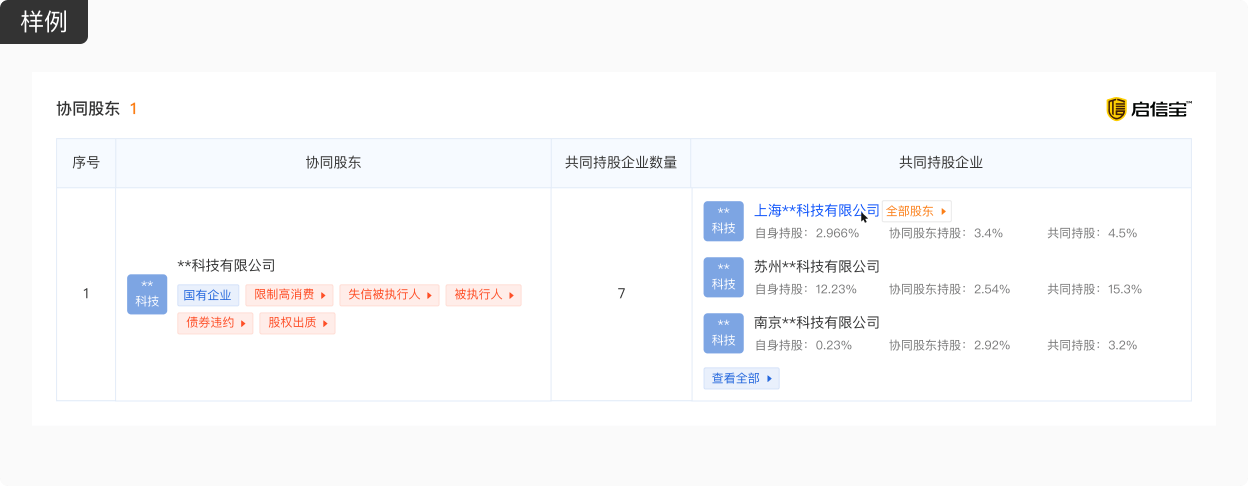Expand the 失信被执行人 risk tag
1248x486 pixels.
tap(390, 295)
